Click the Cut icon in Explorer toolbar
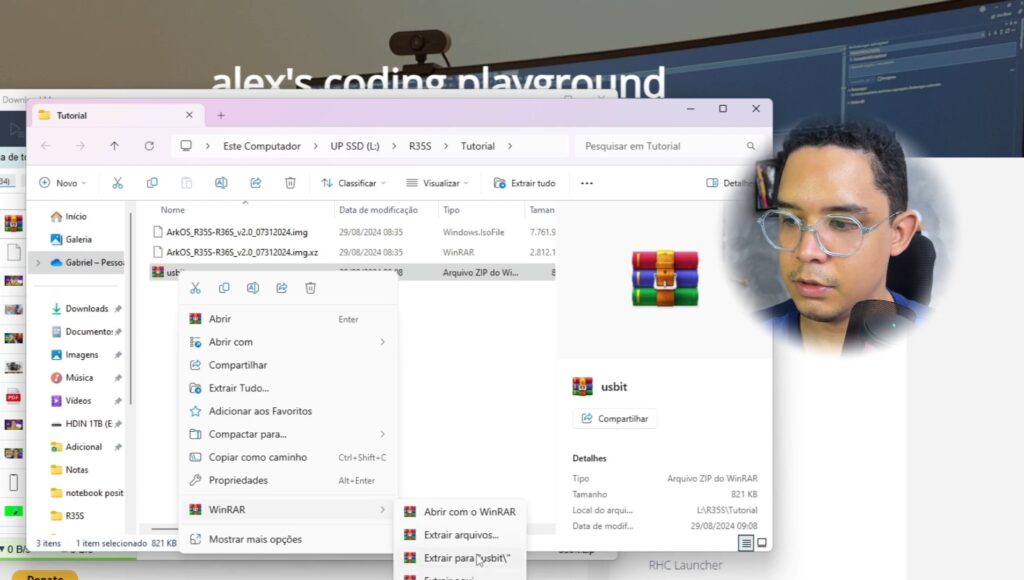Image resolution: width=1024 pixels, height=580 pixels. point(118,183)
